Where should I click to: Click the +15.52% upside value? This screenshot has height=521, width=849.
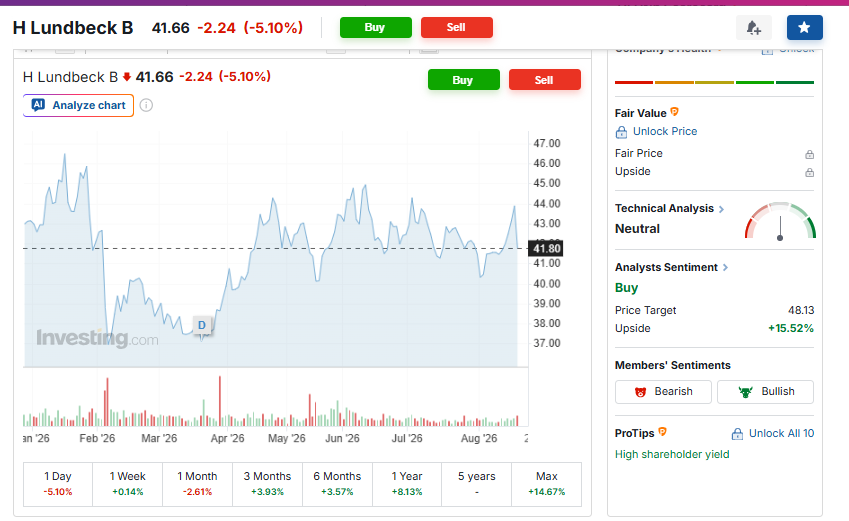(x=791, y=328)
